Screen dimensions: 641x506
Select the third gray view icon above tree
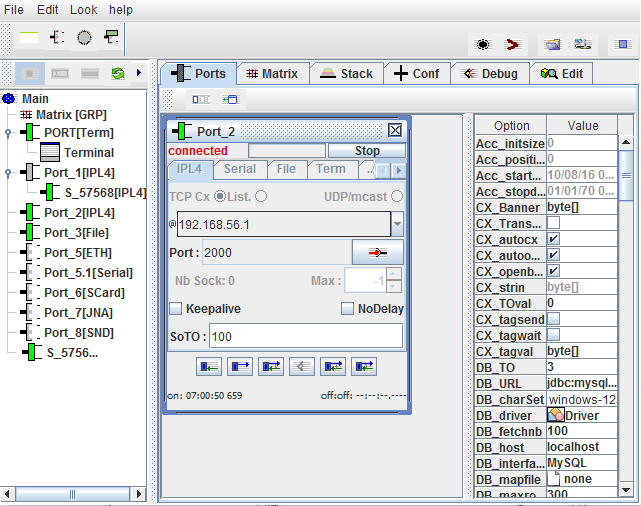(90, 74)
